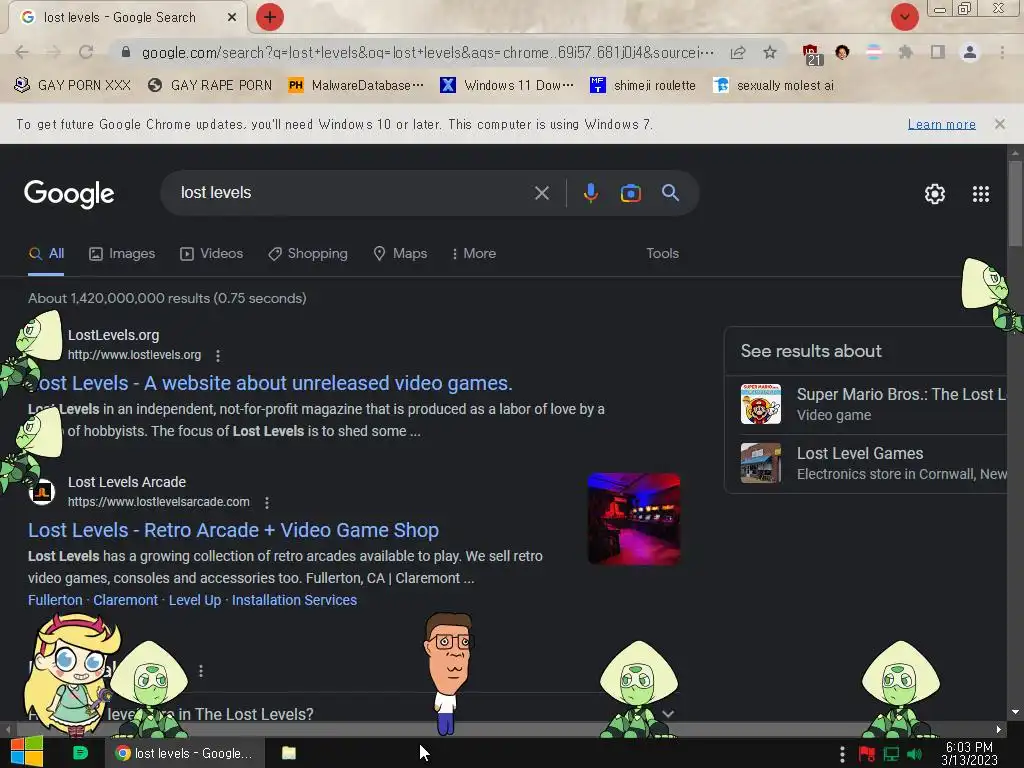1024x768 pixels.
Task: Focus the Google search input field
Action: (x=353, y=193)
